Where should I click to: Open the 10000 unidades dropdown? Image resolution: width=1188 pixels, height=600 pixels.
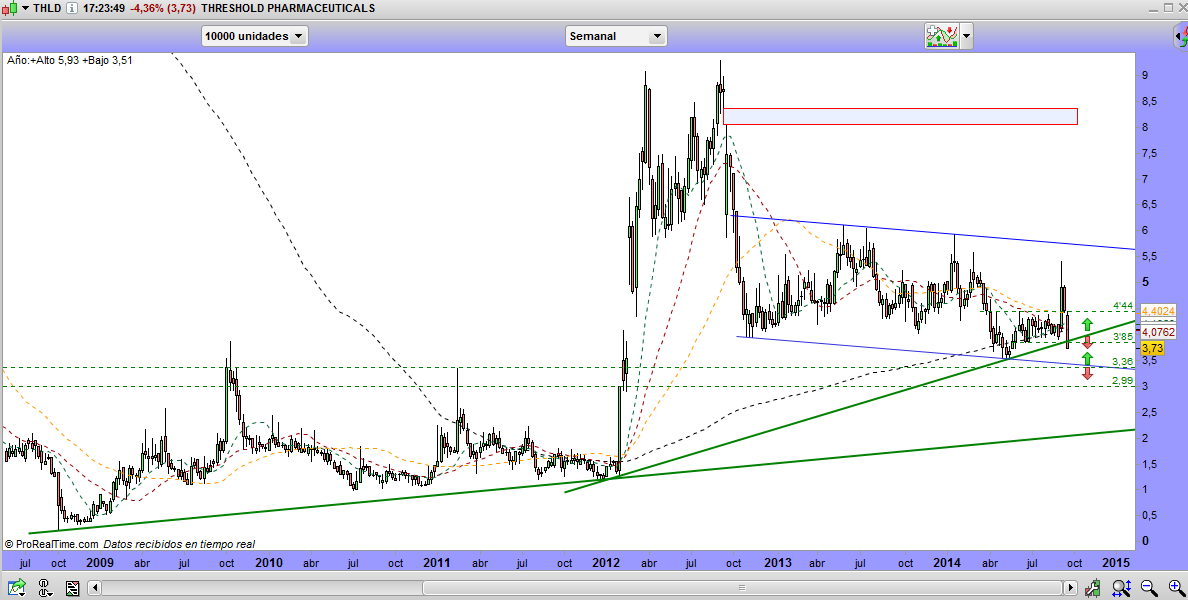click(255, 36)
